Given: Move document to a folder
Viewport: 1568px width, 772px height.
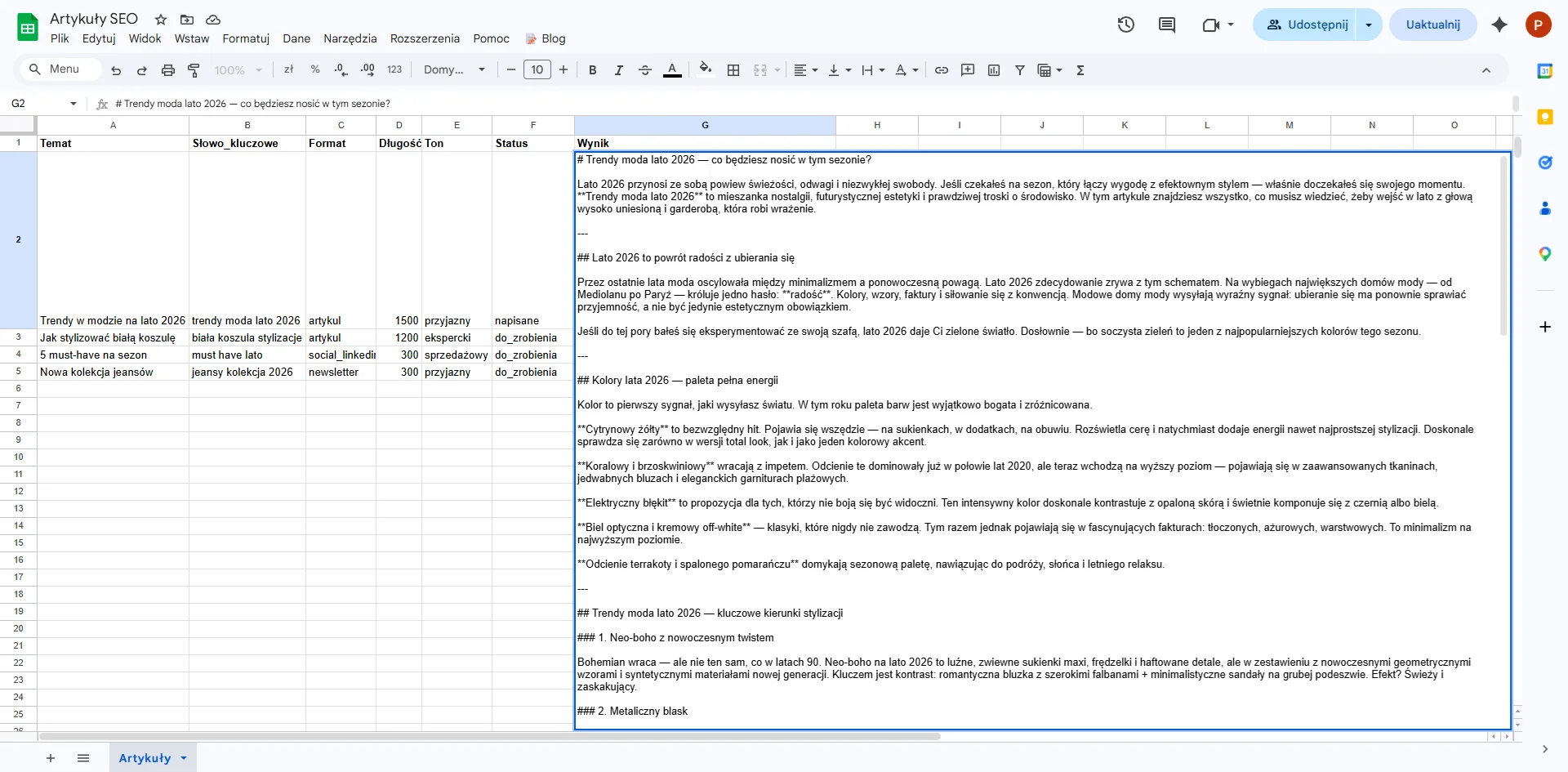Looking at the screenshot, I should pyautogui.click(x=187, y=20).
